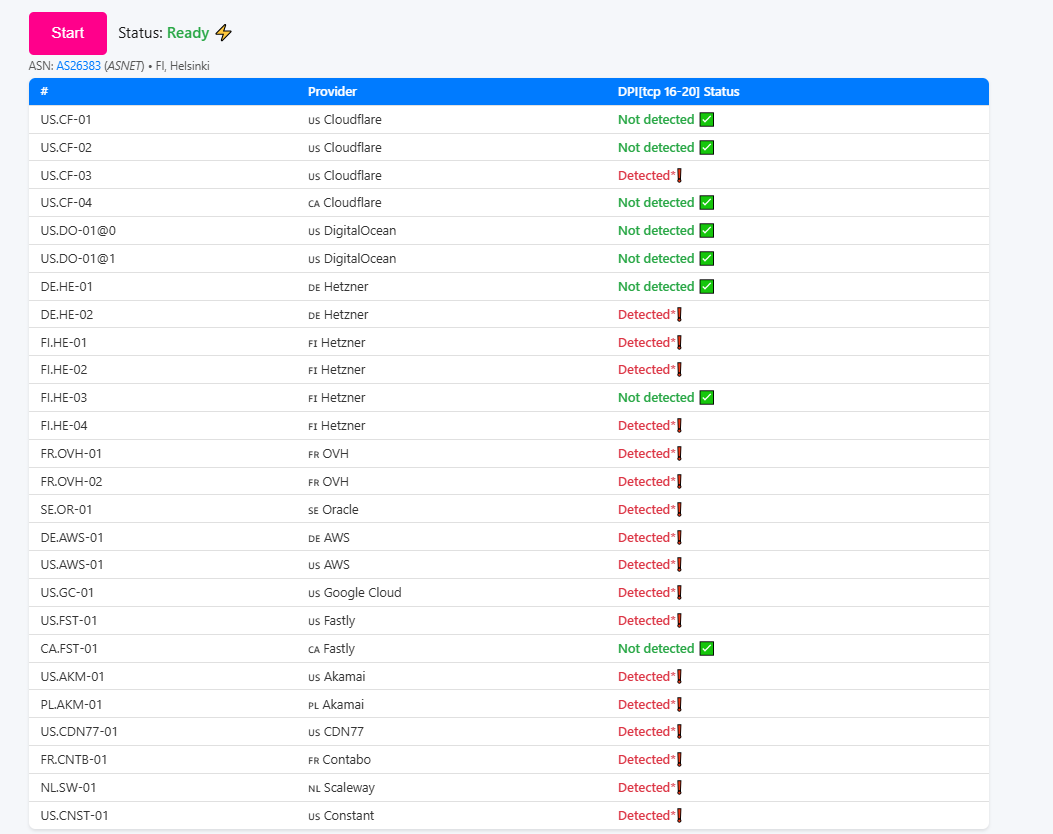Click the Google Cloud provider cell
Screen dimensions: 1053x834
click(362, 593)
